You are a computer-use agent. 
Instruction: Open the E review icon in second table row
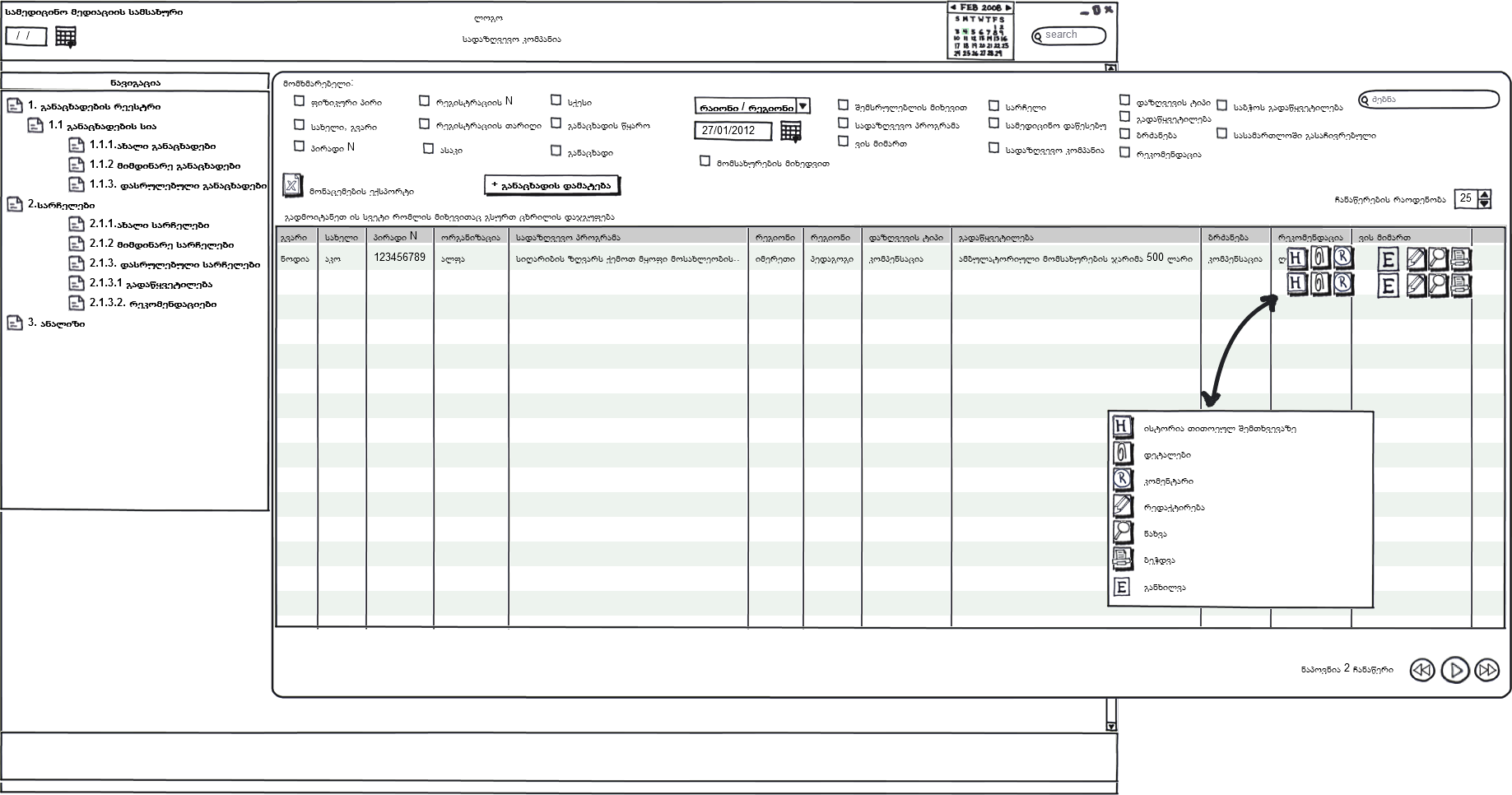pos(1388,286)
